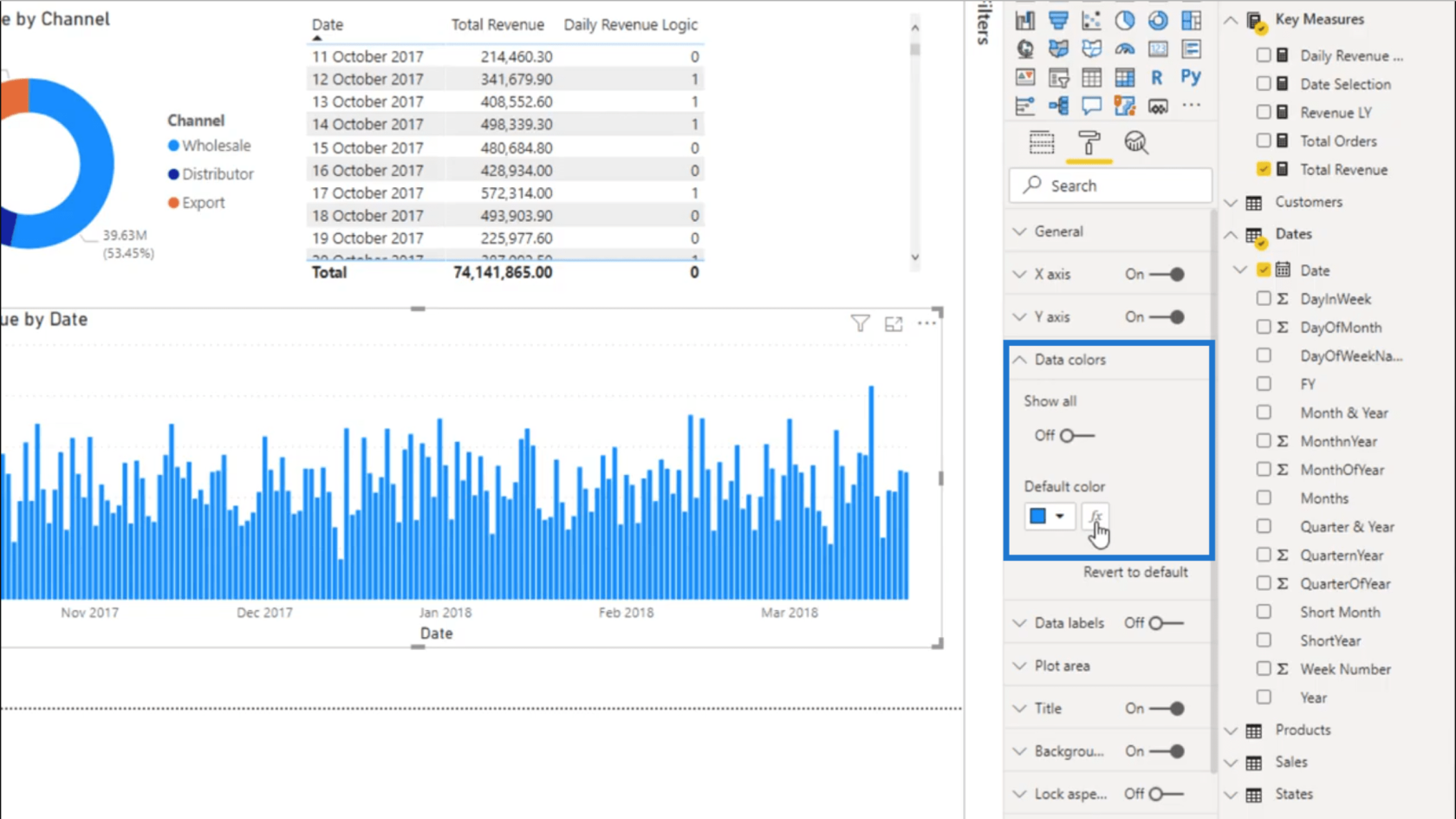The height and width of the screenshot is (819, 1456).
Task: Turn on the Lock aspect toggle
Action: point(1166,794)
